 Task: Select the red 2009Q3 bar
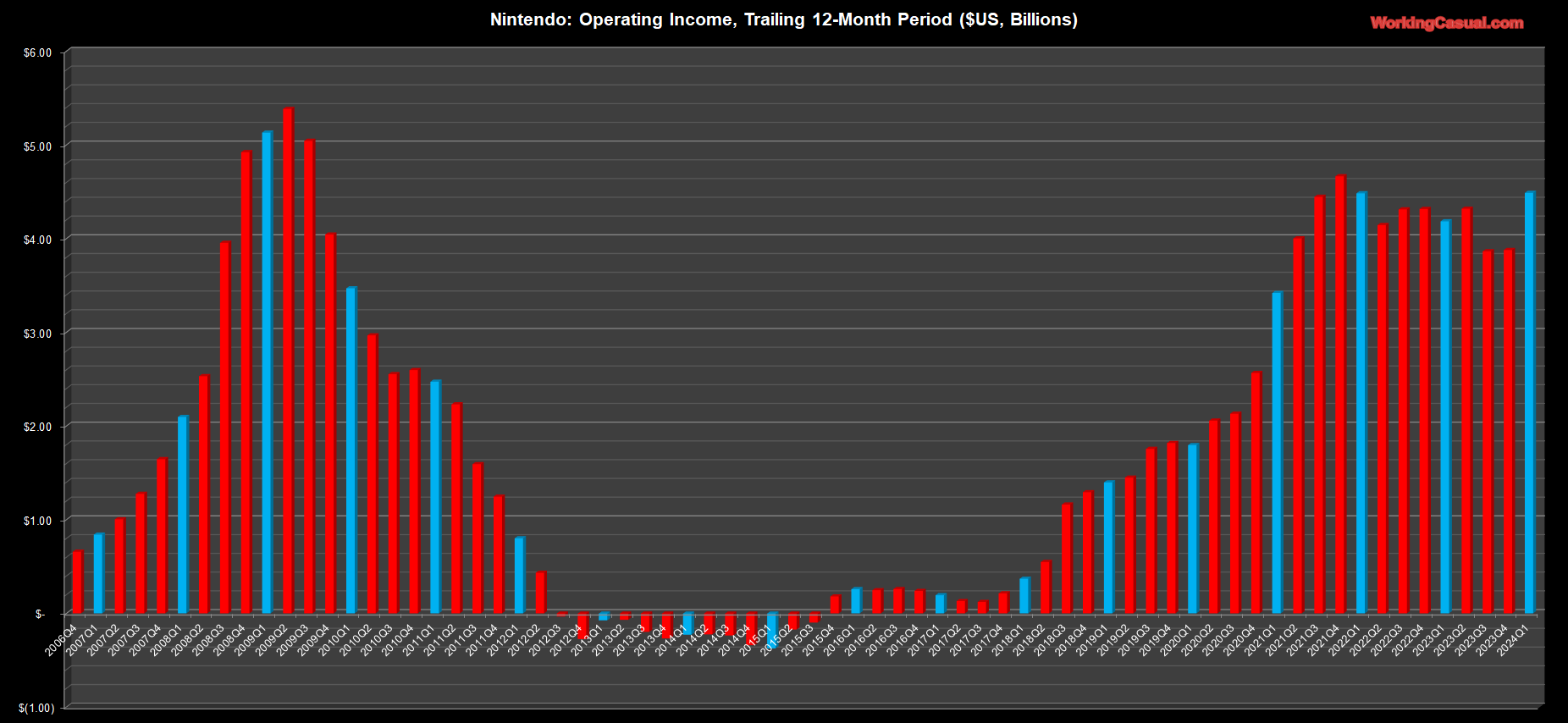309,377
